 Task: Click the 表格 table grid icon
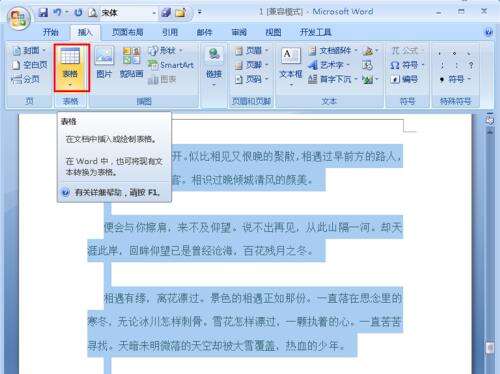70,56
